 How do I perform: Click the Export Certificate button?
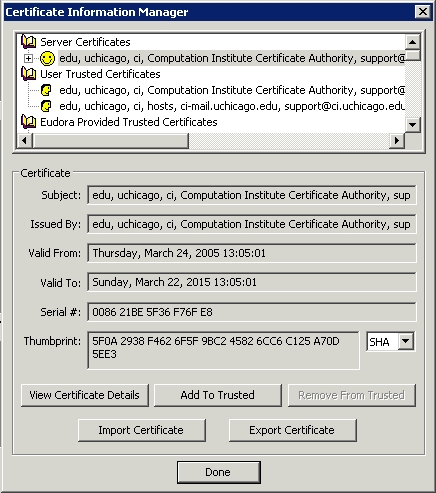tap(292, 430)
